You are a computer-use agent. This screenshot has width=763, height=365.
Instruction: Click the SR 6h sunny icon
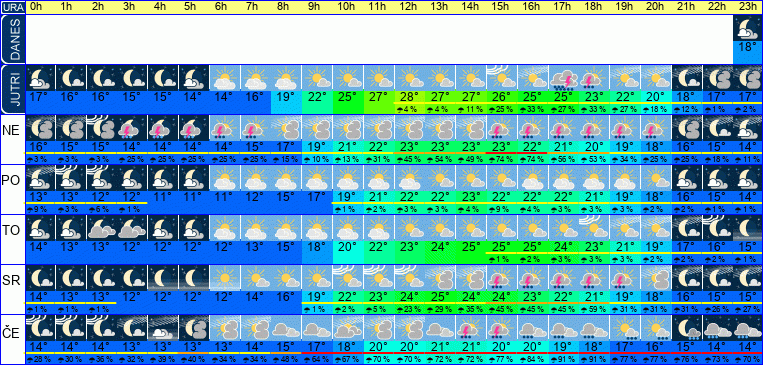225,278
